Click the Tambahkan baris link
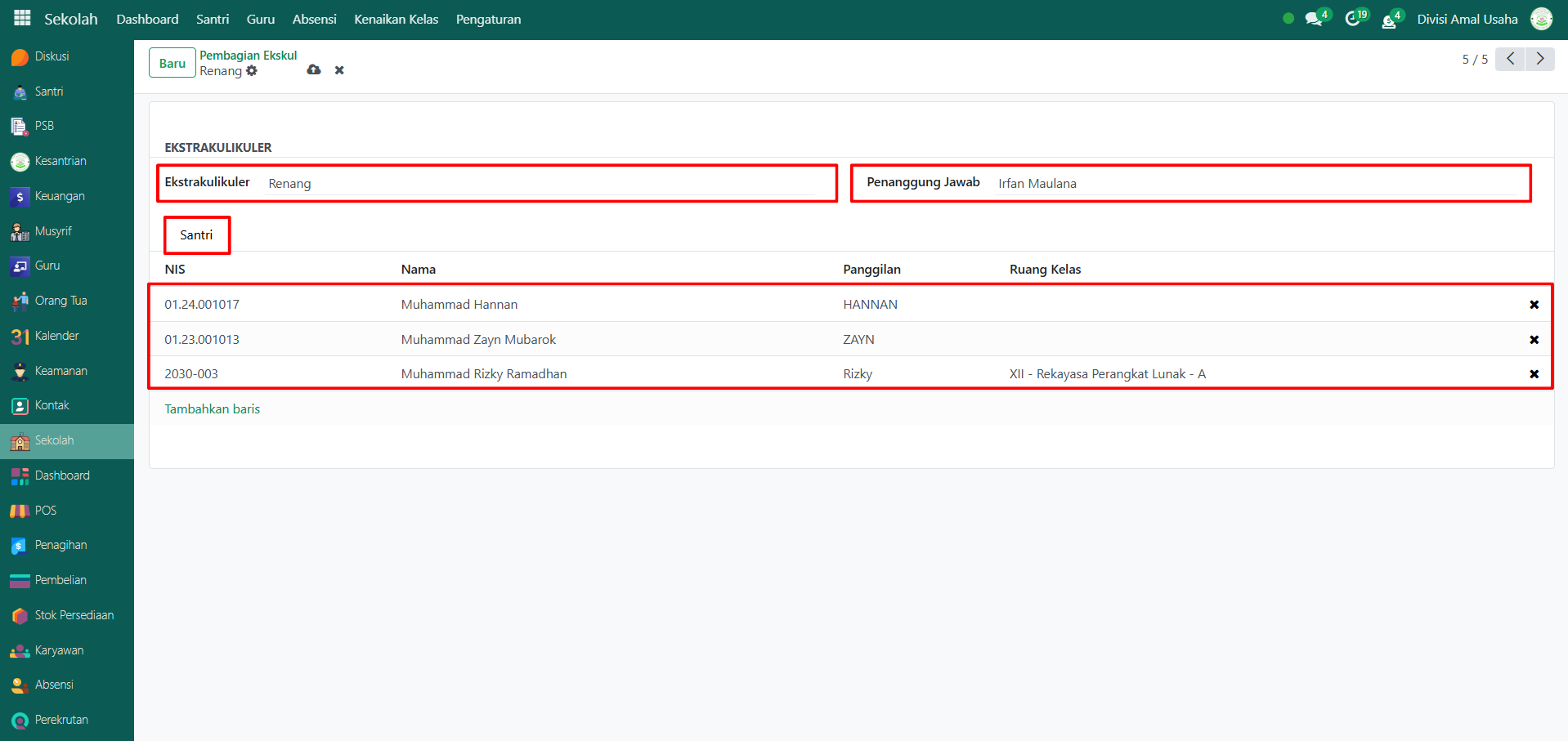The image size is (1568, 741). [212, 409]
